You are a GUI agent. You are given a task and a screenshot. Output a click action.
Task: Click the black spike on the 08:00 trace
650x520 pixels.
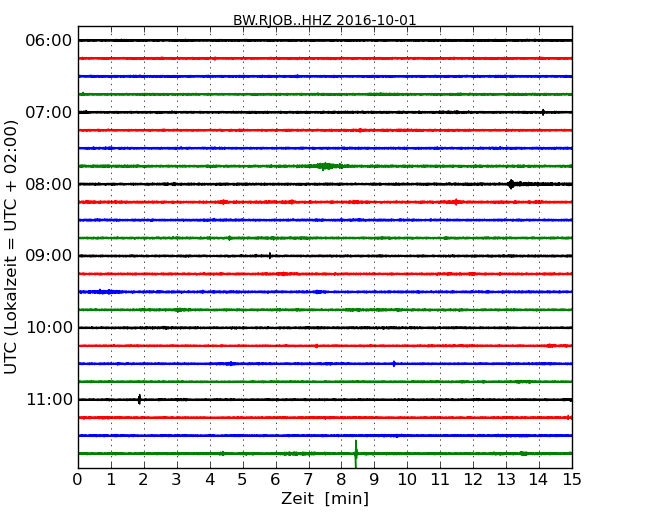tap(512, 184)
